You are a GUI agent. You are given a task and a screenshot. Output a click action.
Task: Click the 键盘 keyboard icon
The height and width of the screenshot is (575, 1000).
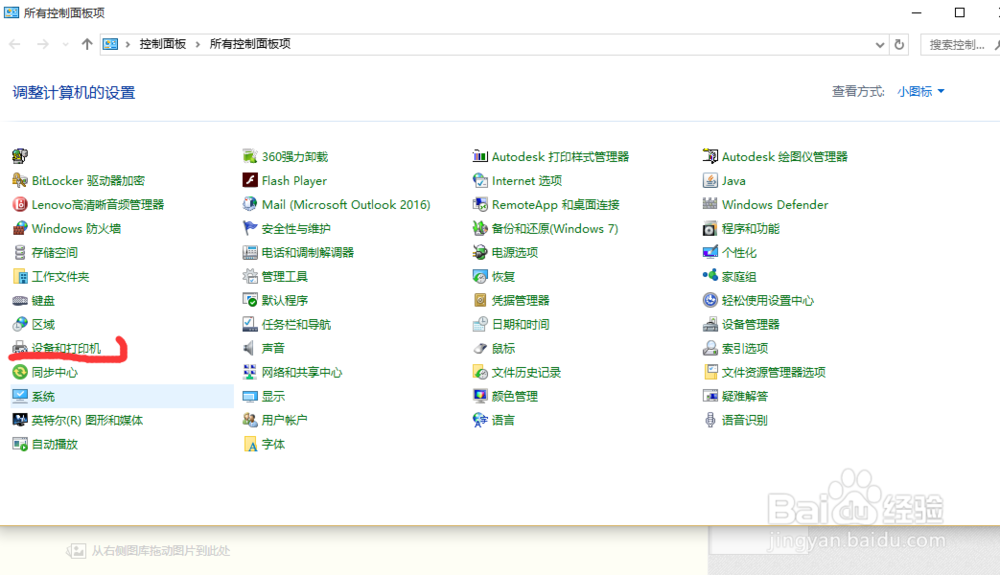point(20,300)
